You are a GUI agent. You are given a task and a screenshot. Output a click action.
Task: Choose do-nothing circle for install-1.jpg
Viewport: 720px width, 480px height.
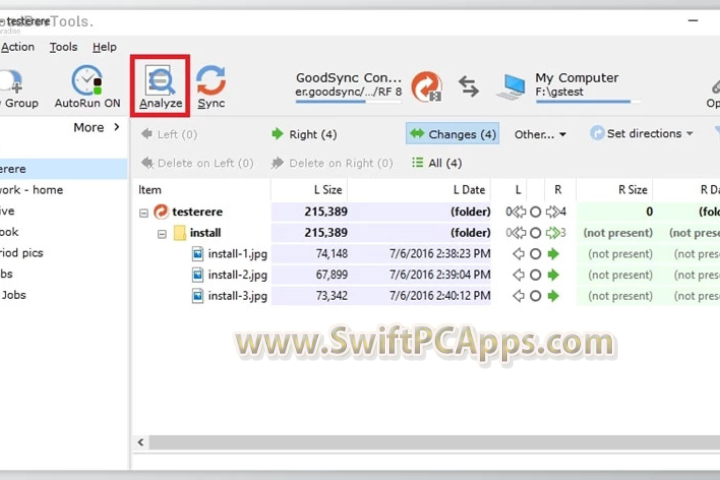(x=535, y=254)
